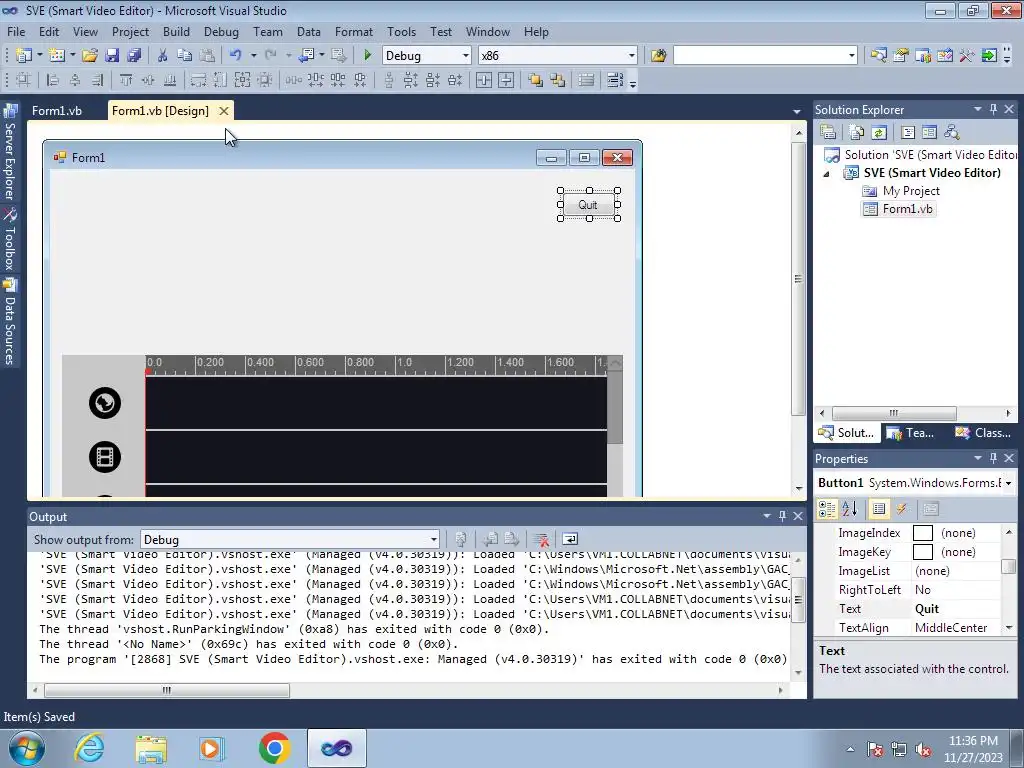Screen dimensions: 1024x768
Task: Click Send to Back layout icon
Action: coord(558,80)
